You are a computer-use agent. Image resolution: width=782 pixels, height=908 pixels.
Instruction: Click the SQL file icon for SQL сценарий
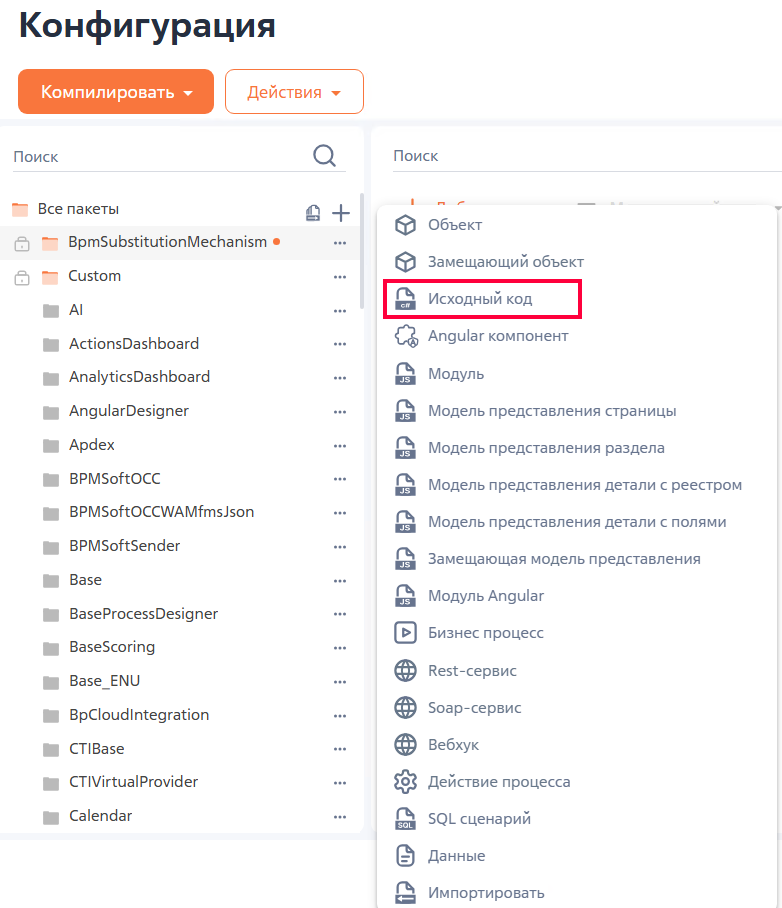coord(405,819)
